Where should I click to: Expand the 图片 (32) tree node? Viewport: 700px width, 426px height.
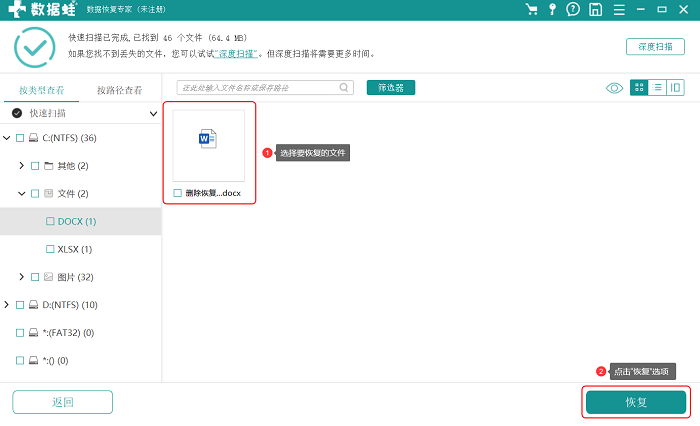pyautogui.click(x=21, y=277)
